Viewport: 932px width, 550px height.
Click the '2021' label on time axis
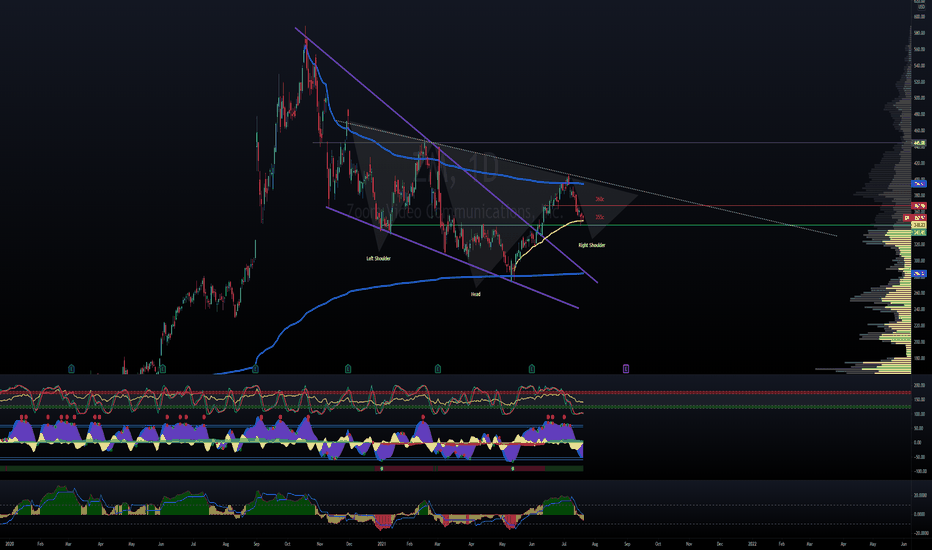[x=382, y=543]
